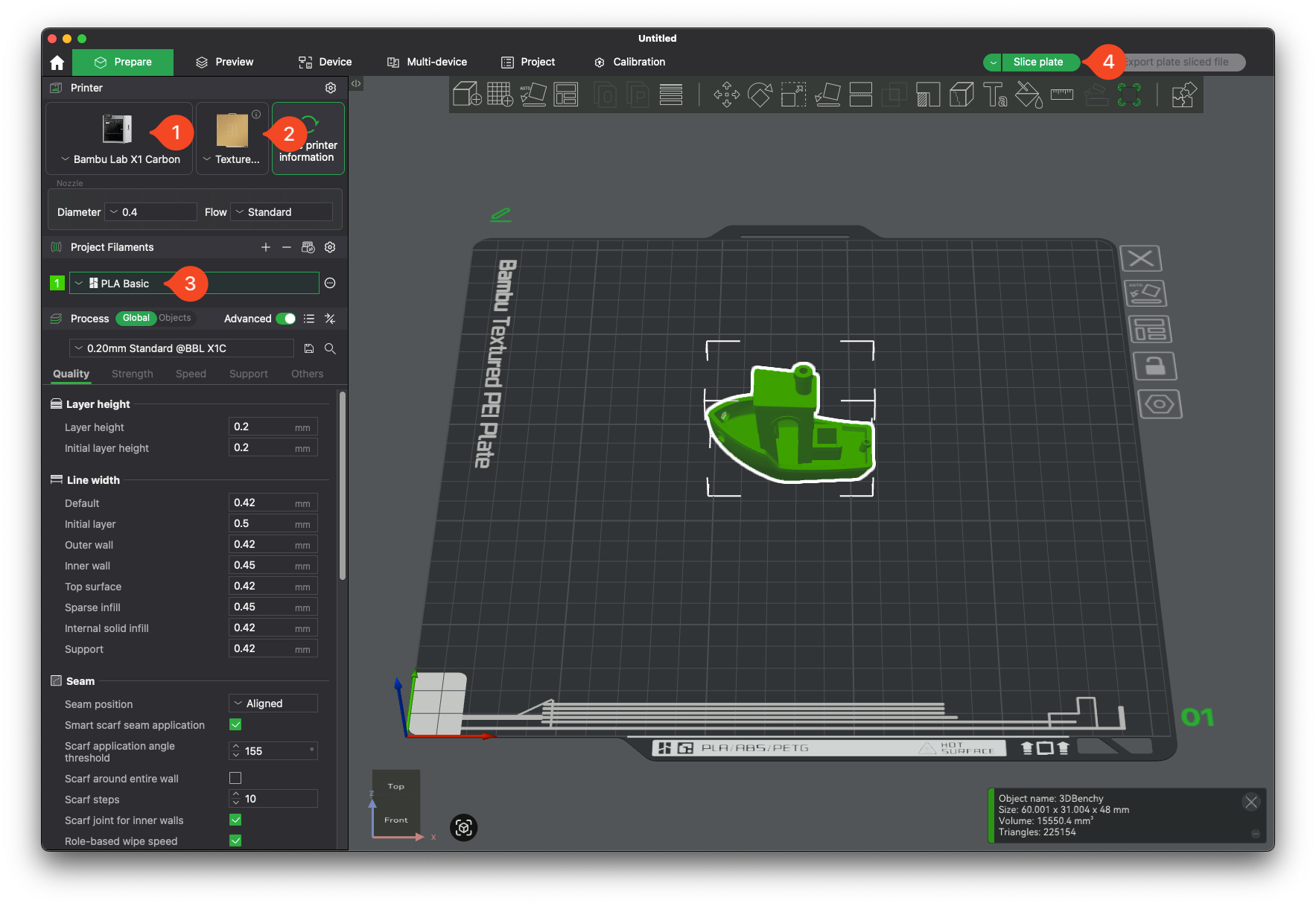The height and width of the screenshot is (906, 1316).
Task: Select the Rotate tool
Action: (x=760, y=95)
